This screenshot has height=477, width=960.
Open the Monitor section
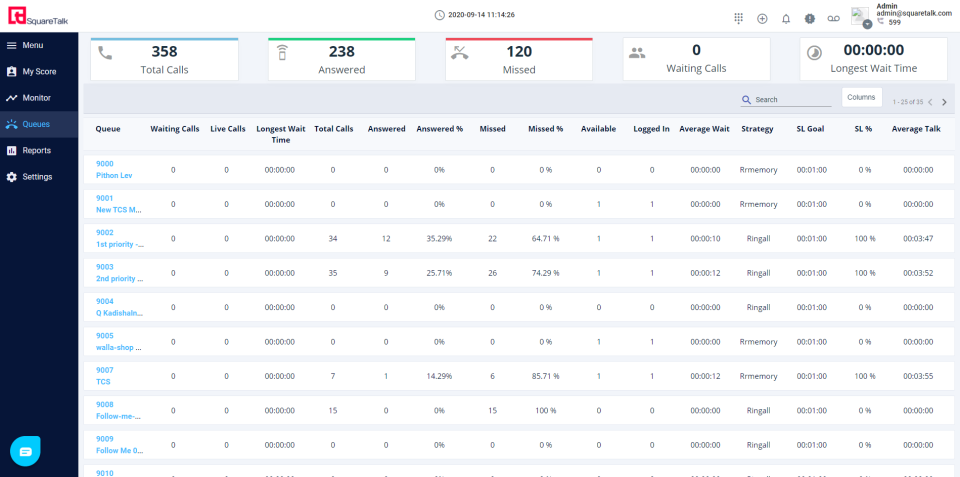[x=39, y=98]
